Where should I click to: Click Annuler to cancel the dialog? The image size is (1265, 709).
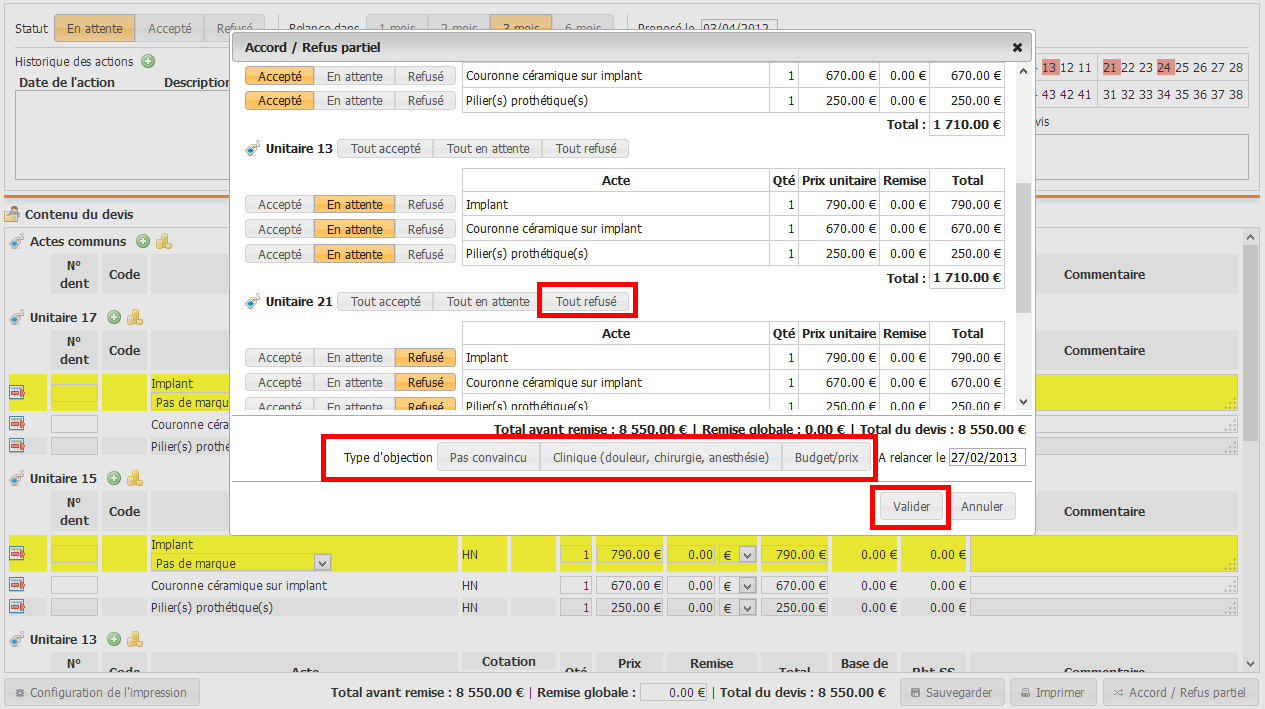pos(982,506)
